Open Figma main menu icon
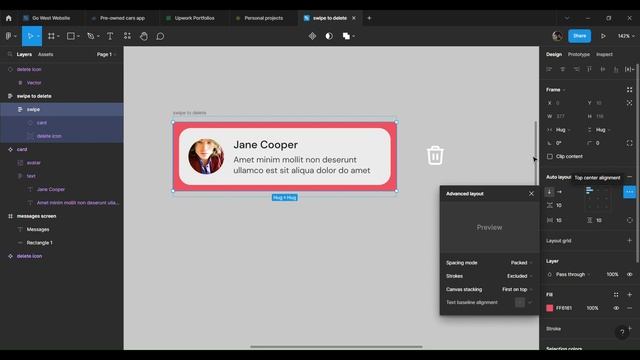The height and width of the screenshot is (360, 640). click(x=9, y=36)
